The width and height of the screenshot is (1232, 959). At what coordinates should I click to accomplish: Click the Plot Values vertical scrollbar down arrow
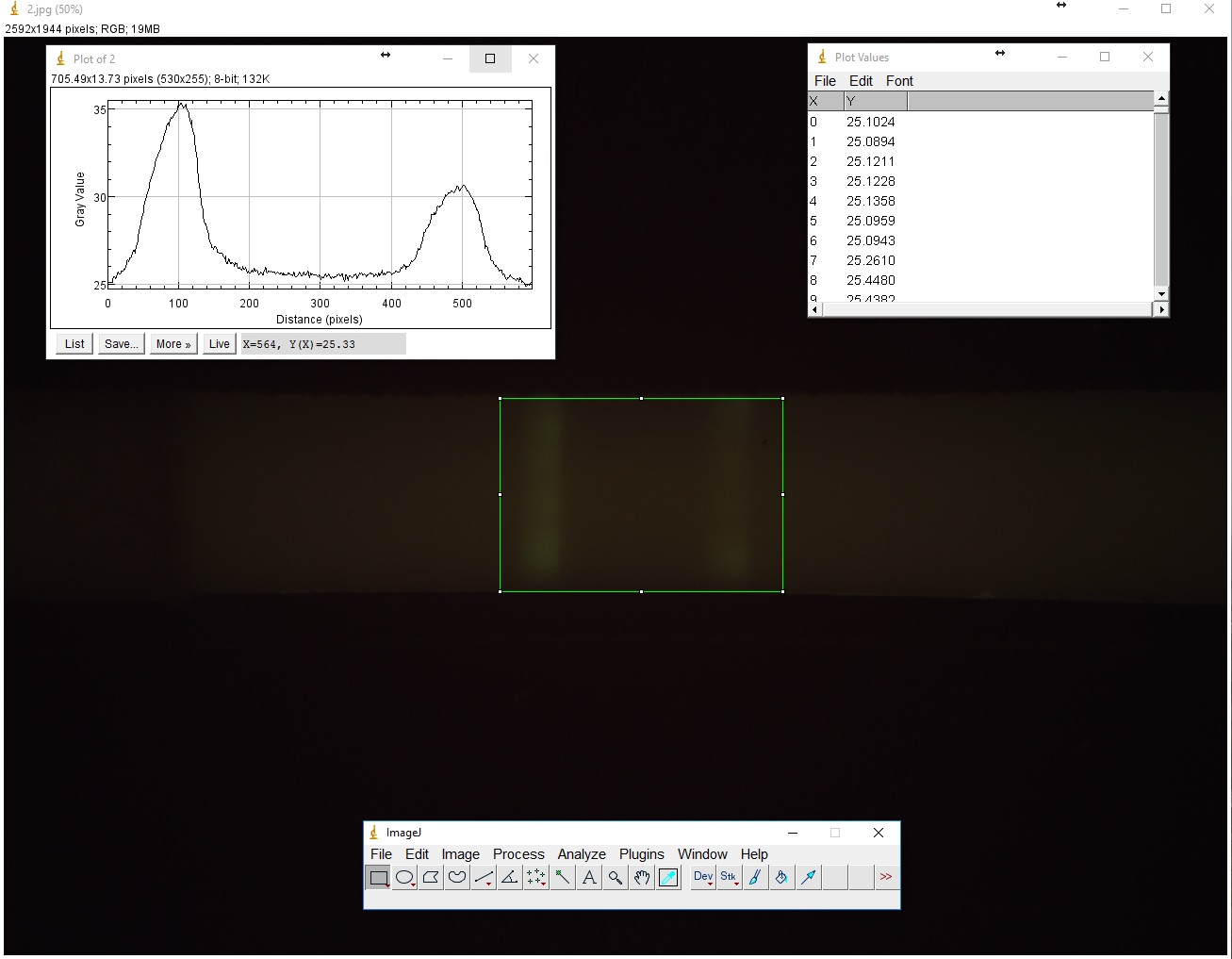tap(1161, 294)
